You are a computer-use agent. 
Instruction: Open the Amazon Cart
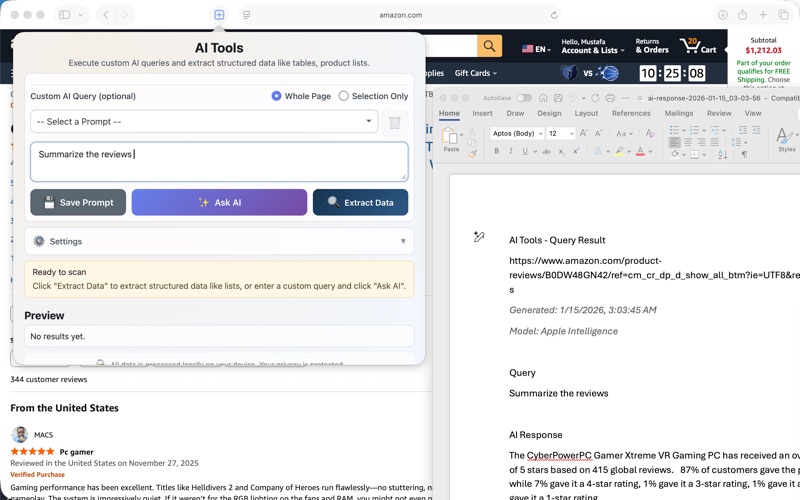698,46
